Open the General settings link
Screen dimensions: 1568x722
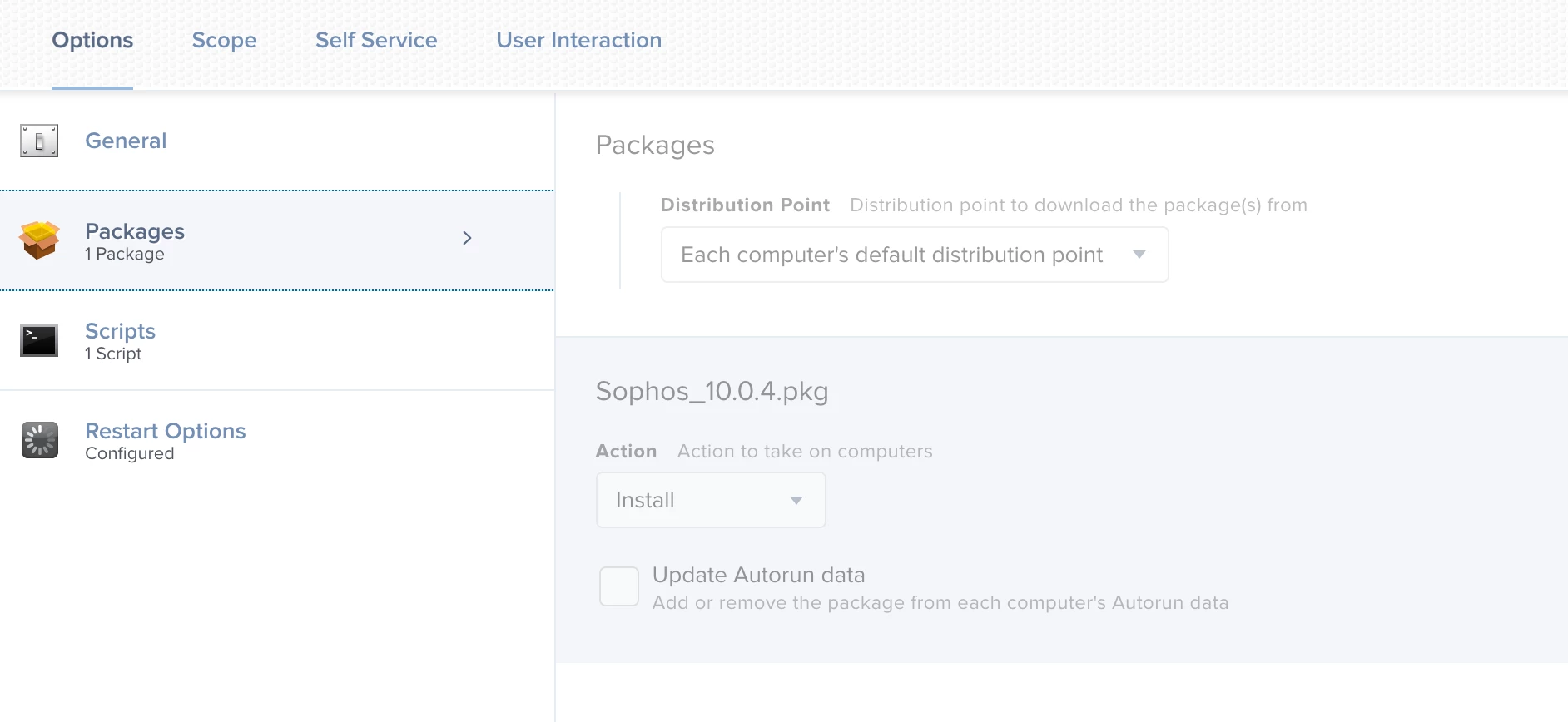point(126,141)
